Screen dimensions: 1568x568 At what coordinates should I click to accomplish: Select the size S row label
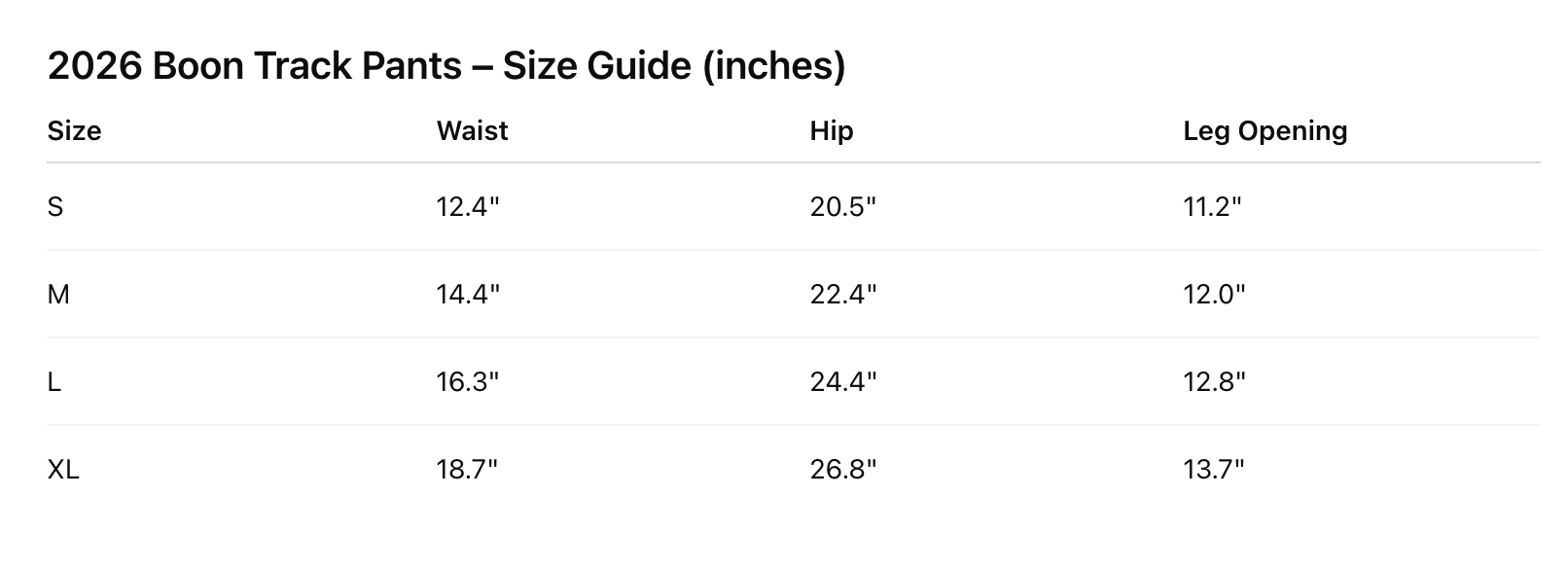(55, 206)
